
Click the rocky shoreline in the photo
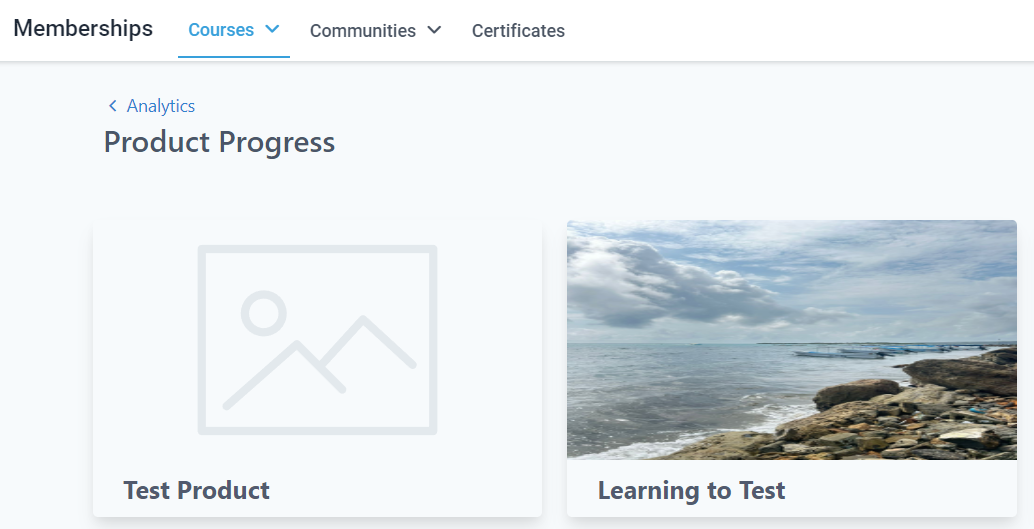(900, 415)
